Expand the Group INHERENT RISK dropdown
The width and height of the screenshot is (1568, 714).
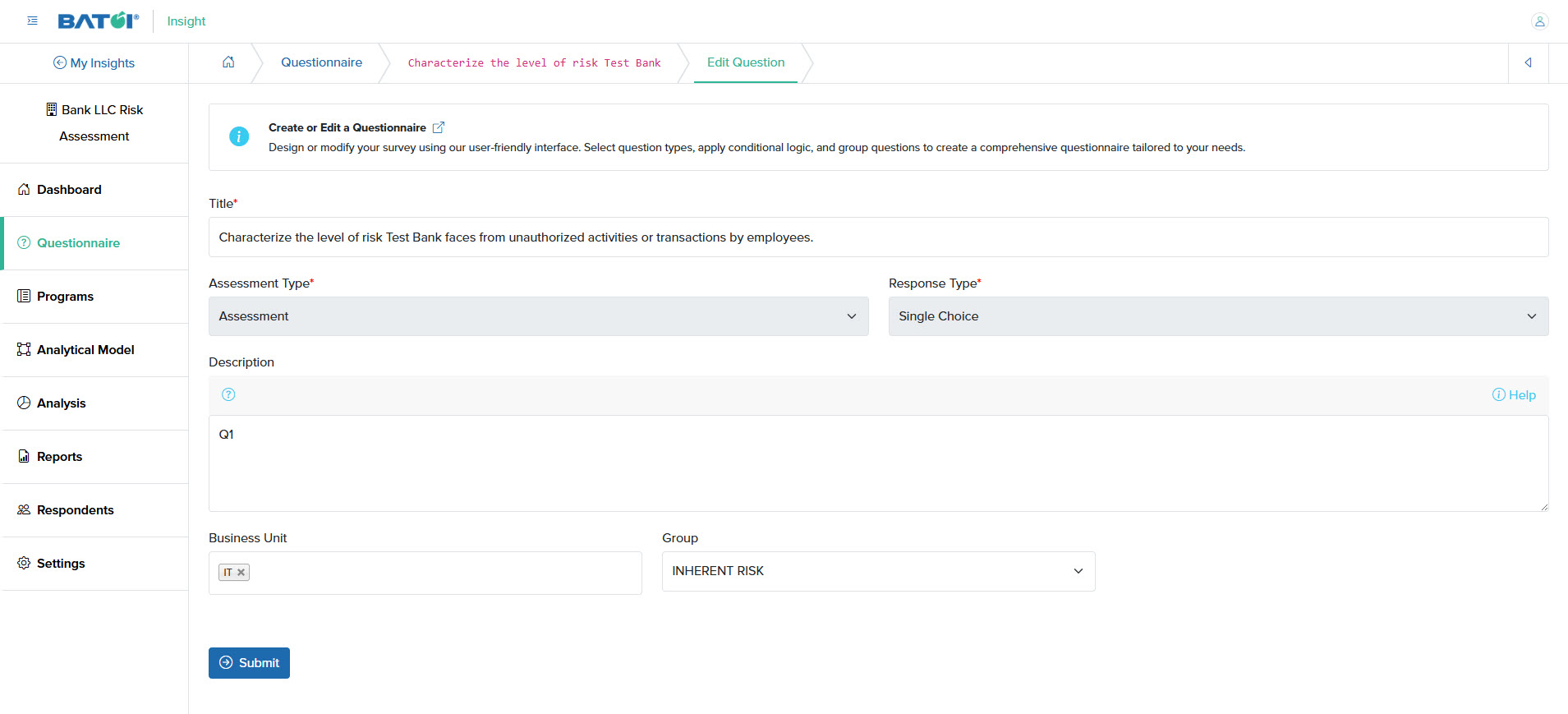(878, 571)
